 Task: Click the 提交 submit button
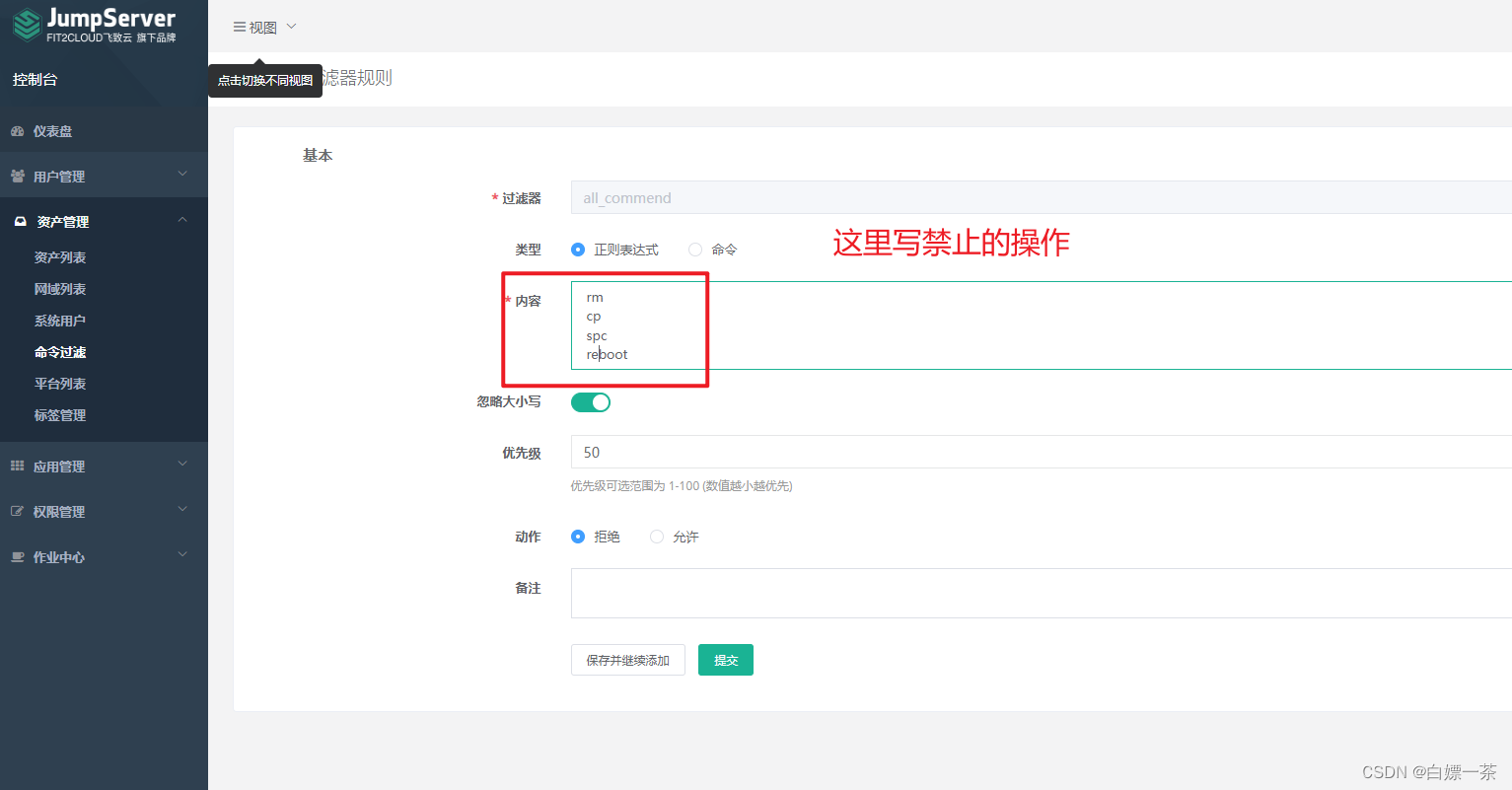pos(726,660)
